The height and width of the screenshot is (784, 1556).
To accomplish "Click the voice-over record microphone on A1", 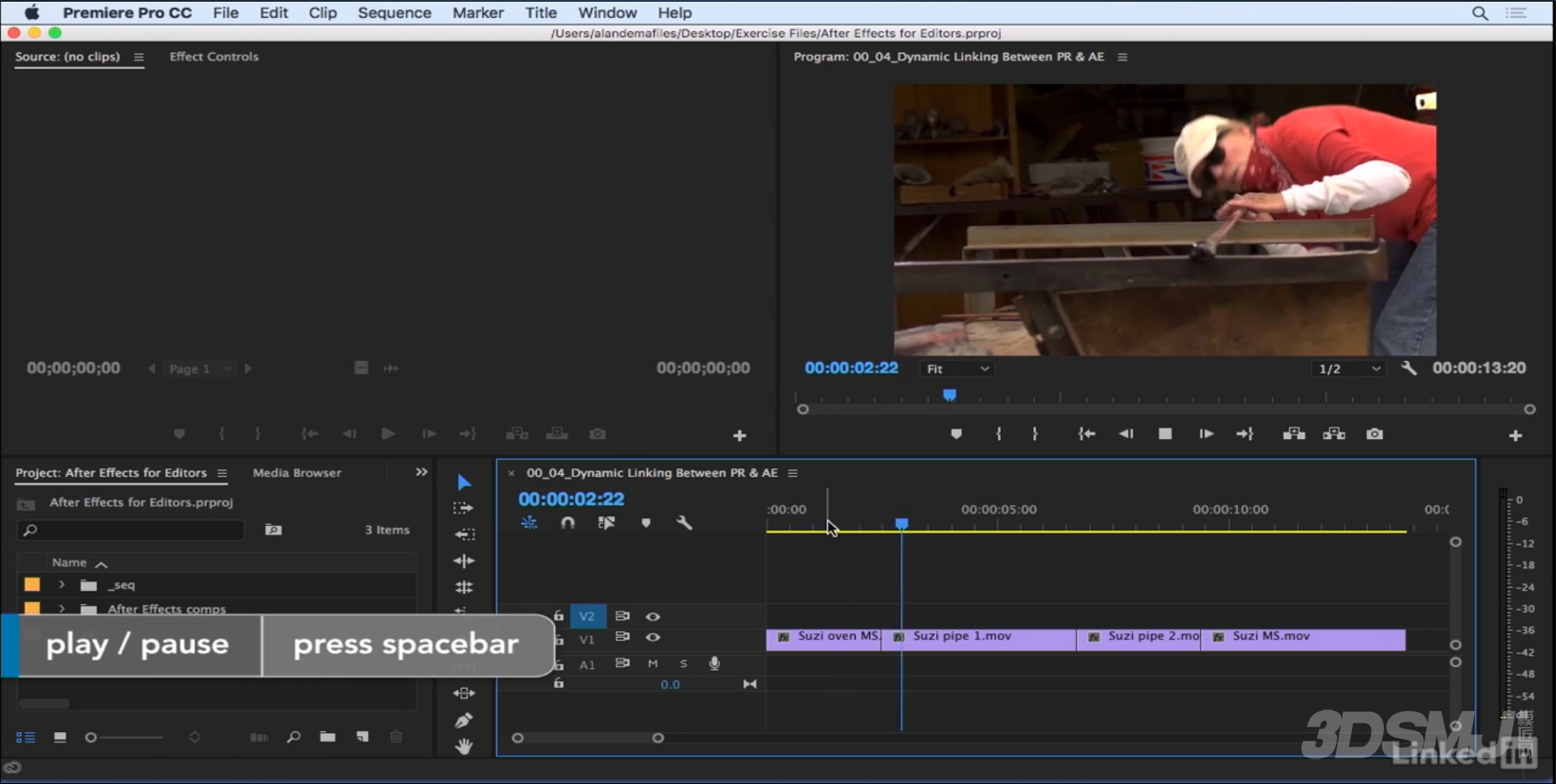I will (714, 664).
